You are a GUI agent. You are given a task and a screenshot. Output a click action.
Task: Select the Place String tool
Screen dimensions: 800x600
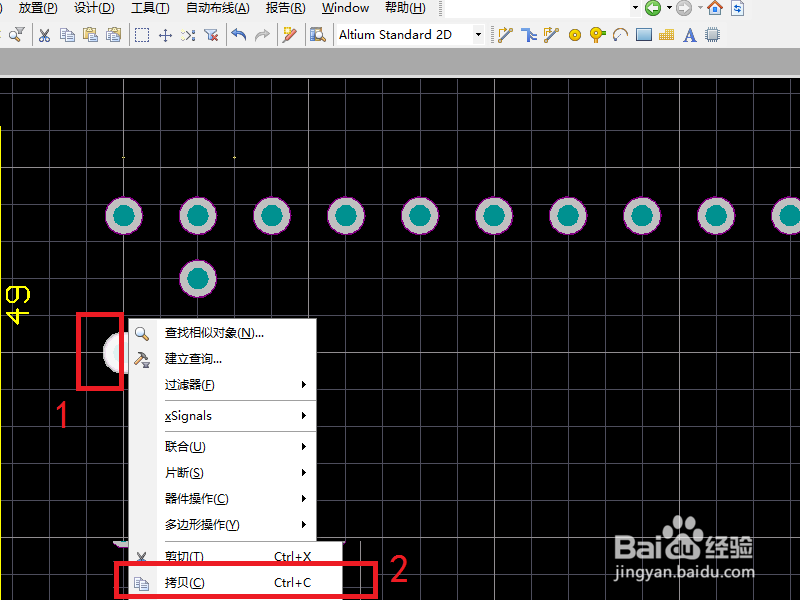click(690, 34)
